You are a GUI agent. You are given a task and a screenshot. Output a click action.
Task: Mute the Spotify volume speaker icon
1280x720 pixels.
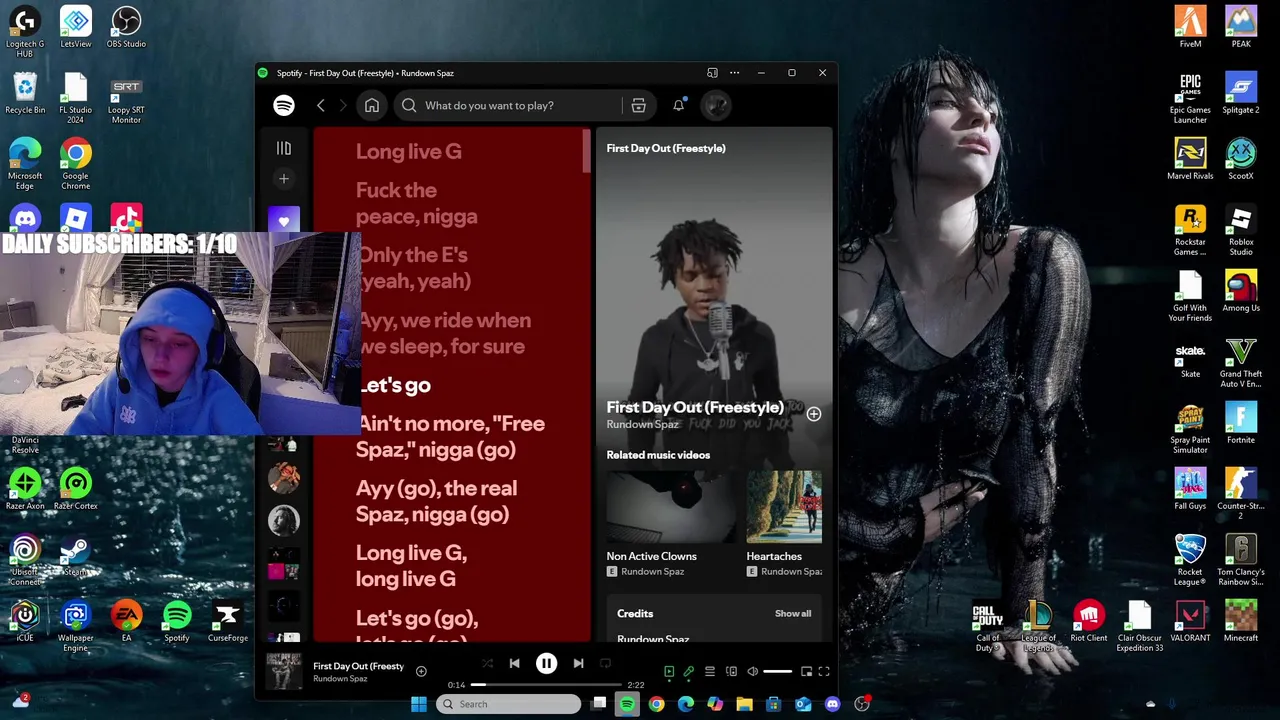[x=753, y=672]
